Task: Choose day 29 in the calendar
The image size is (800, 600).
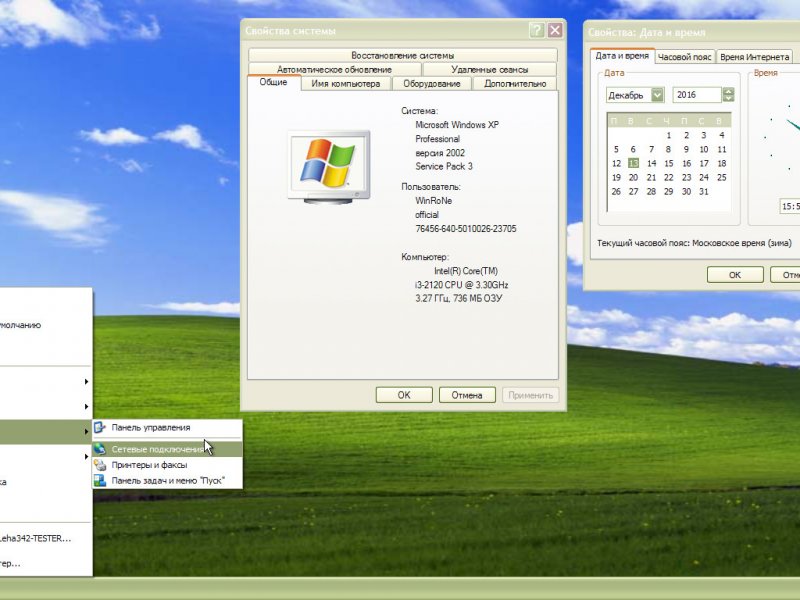Action: (x=668, y=191)
